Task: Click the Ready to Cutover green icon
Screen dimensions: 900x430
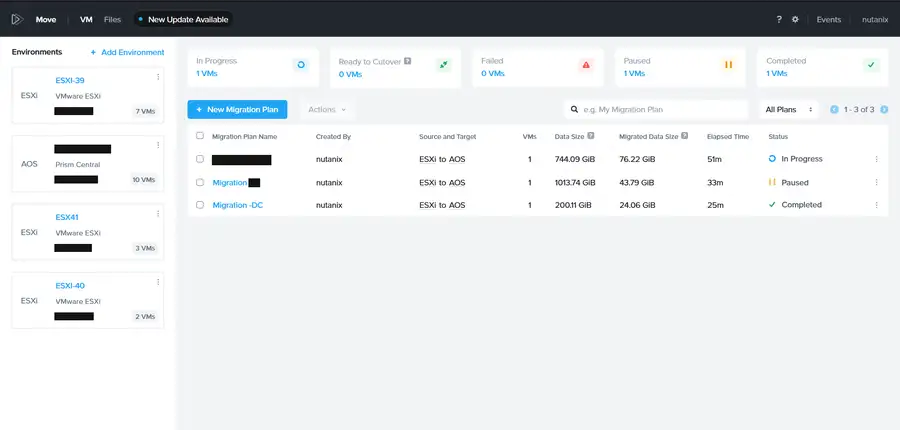Action: 443,65
